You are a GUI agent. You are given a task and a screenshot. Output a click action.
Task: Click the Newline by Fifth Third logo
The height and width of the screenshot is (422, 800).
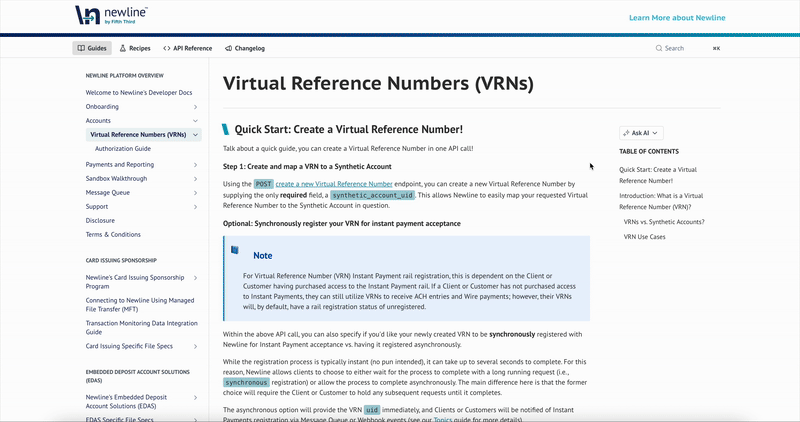click(x=111, y=15)
